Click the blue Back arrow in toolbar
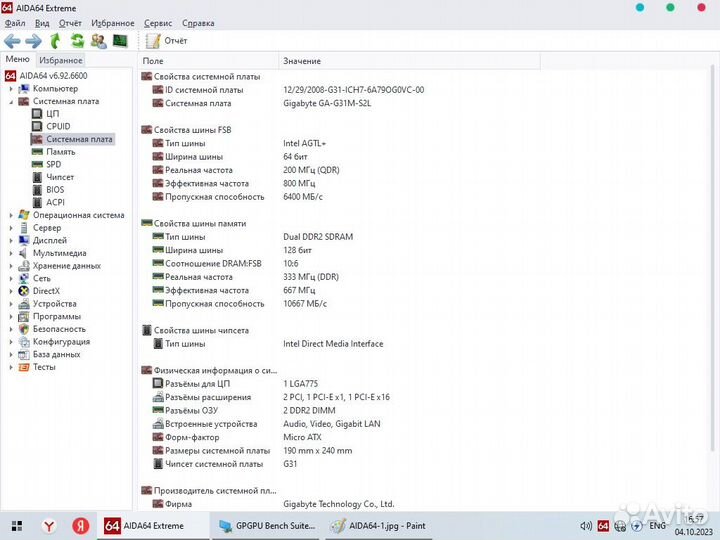 [x=12, y=41]
